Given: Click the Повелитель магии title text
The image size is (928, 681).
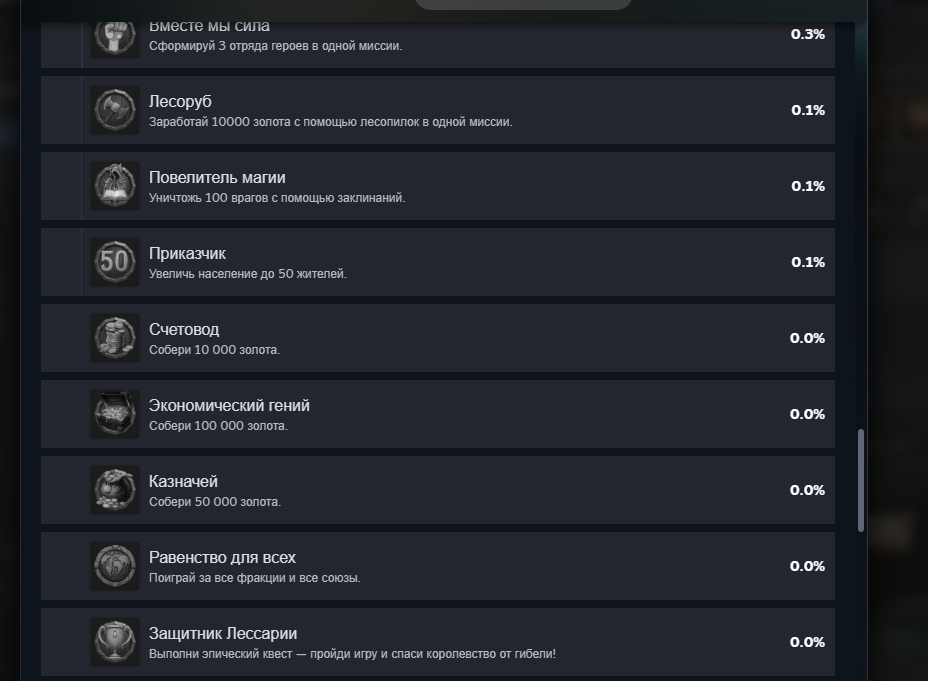Looking at the screenshot, I should coord(217,178).
